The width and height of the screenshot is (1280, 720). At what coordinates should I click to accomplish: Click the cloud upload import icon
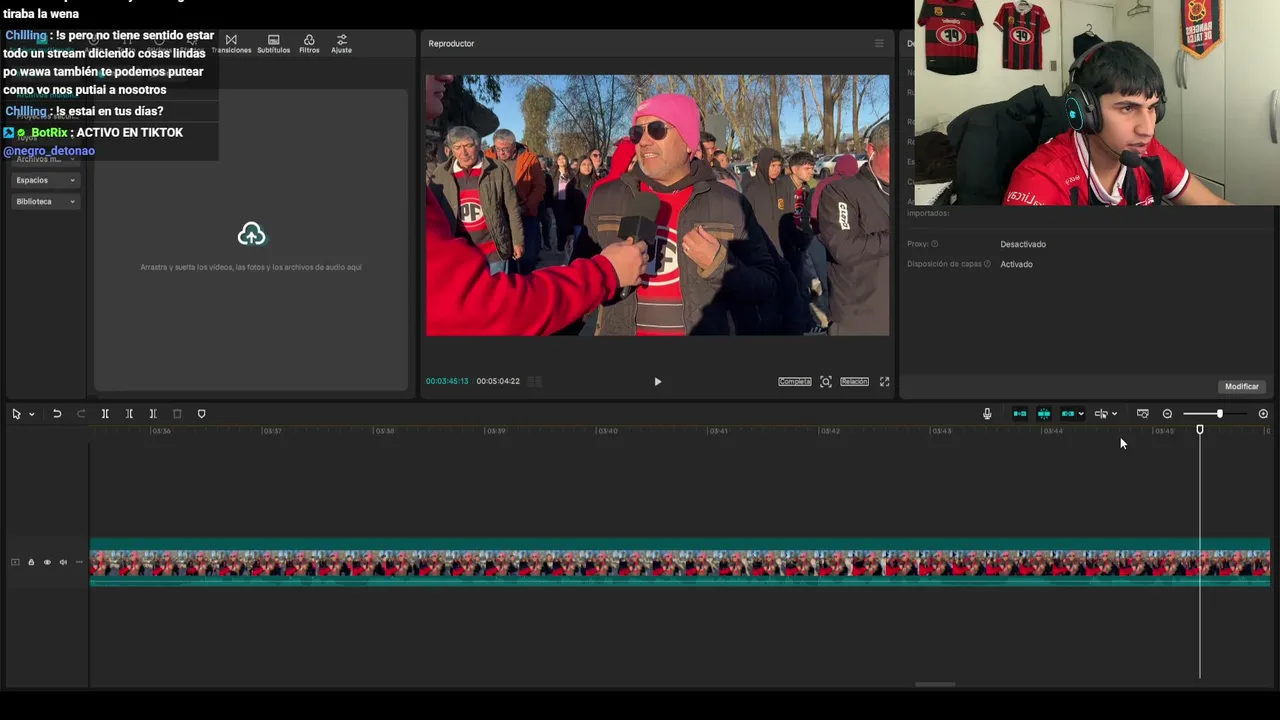pos(251,234)
